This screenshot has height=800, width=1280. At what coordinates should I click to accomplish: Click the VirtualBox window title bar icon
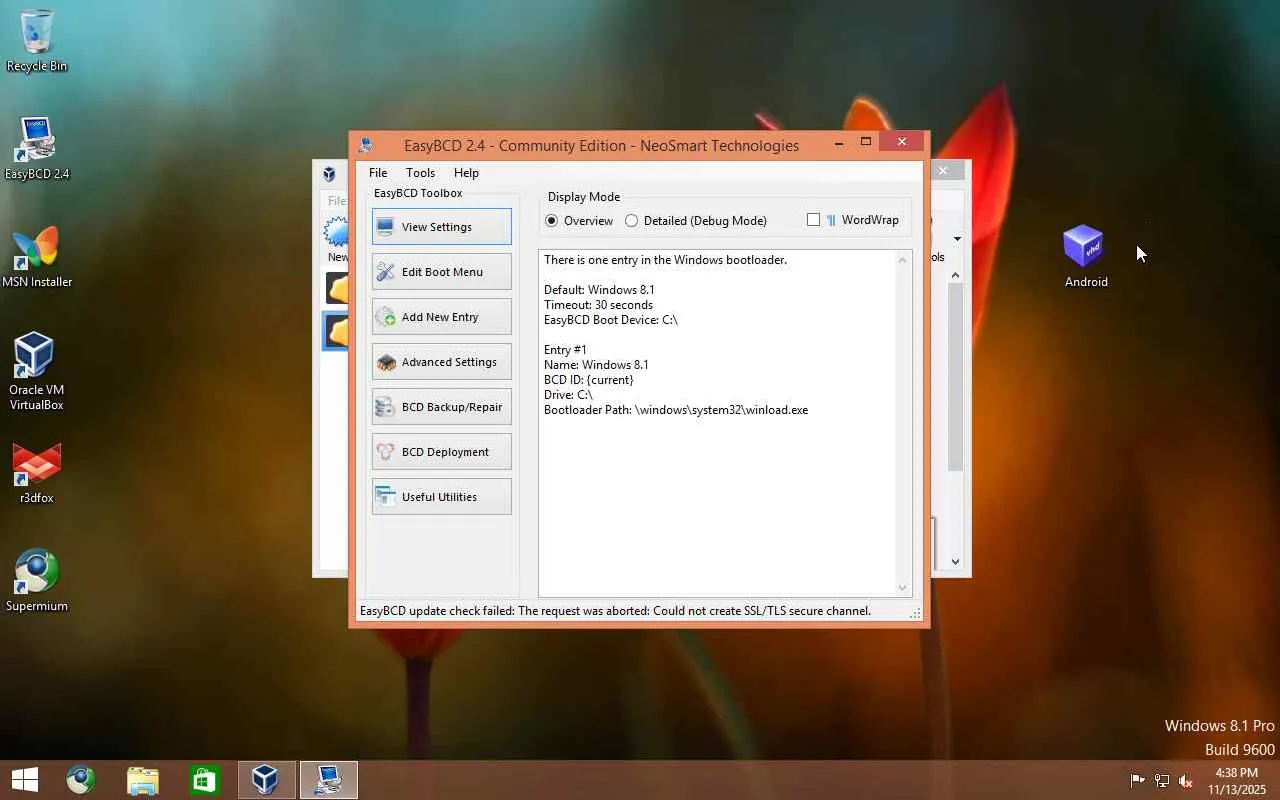coord(329,174)
